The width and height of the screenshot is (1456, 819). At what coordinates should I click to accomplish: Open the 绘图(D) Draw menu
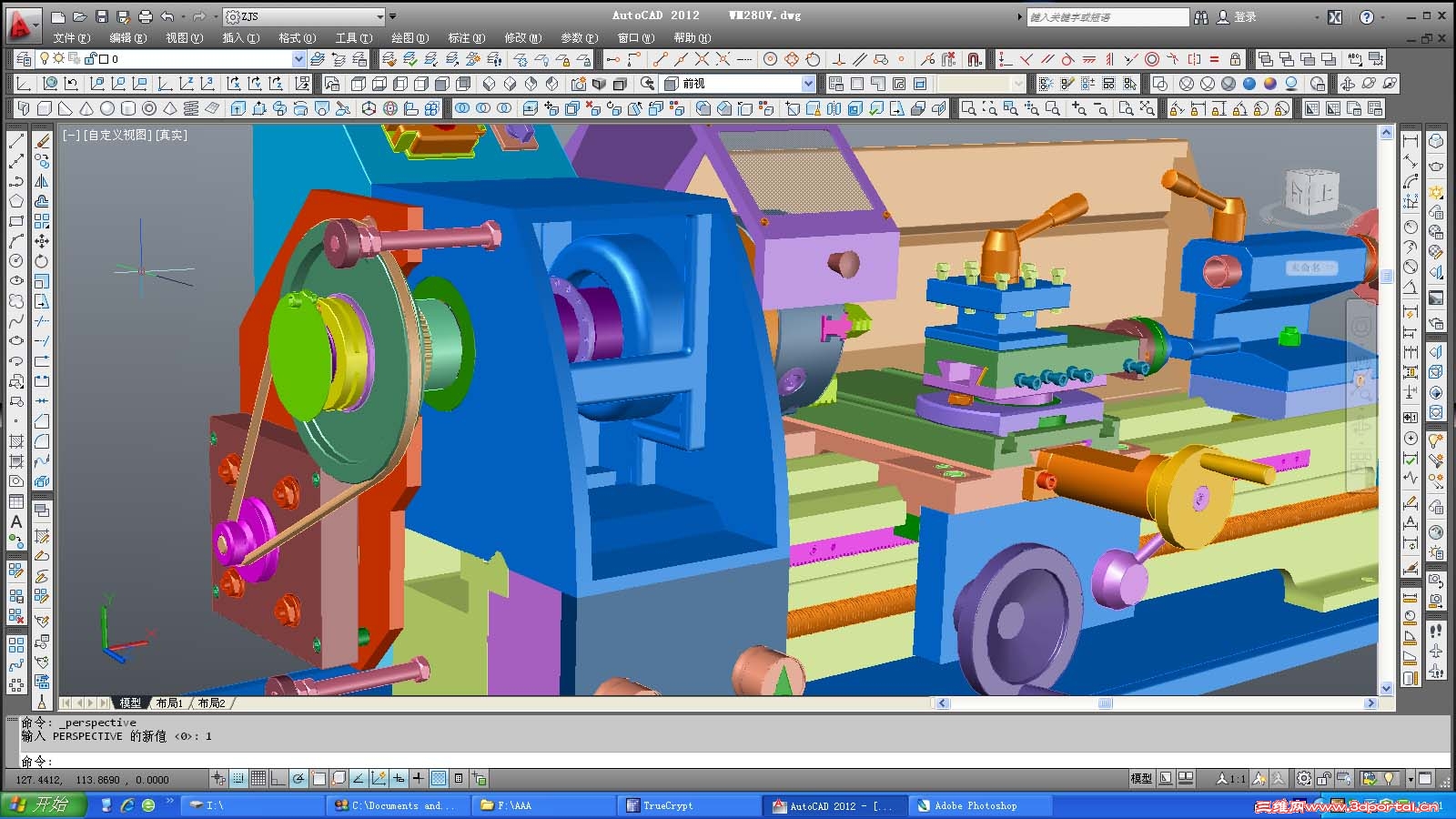coord(409,38)
